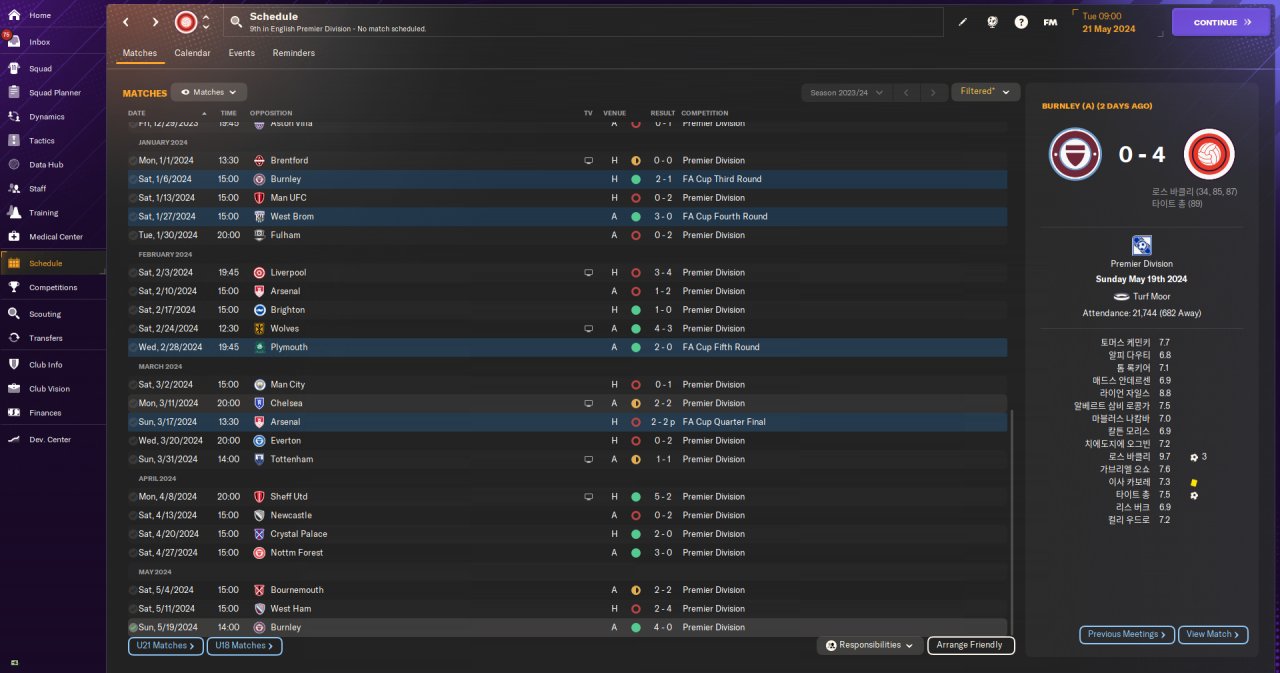Select the West Ham 2 - 4 row
This screenshot has width=1280, height=673.
click(567, 608)
